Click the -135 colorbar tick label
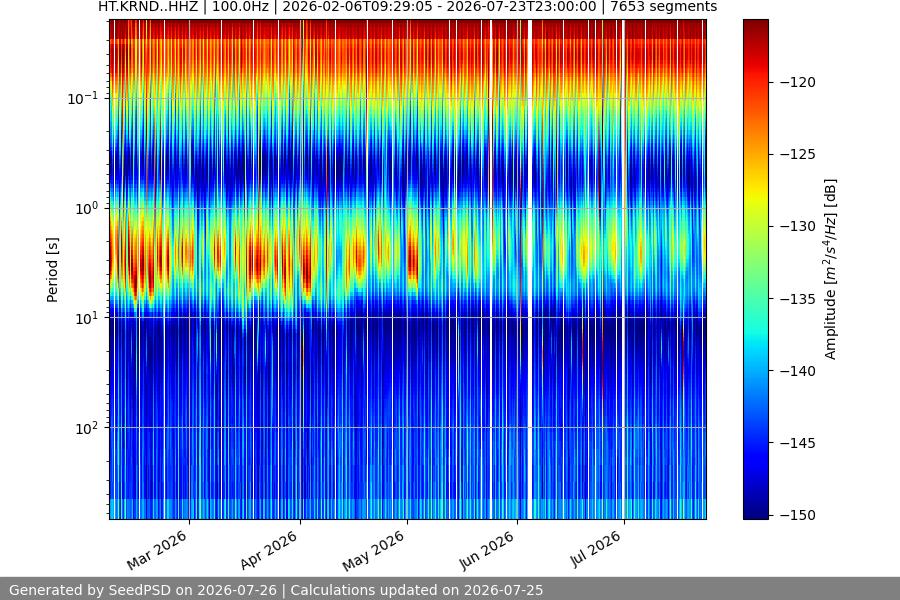The width and height of the screenshot is (900, 600). [797, 299]
